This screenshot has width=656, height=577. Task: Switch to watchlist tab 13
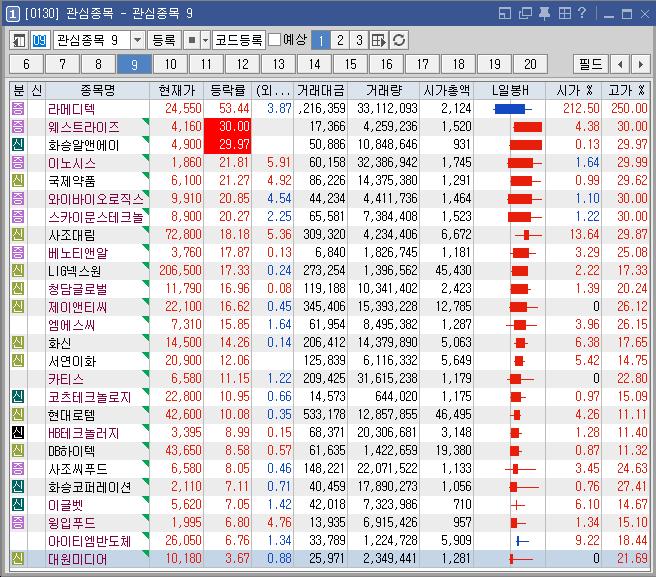click(278, 64)
